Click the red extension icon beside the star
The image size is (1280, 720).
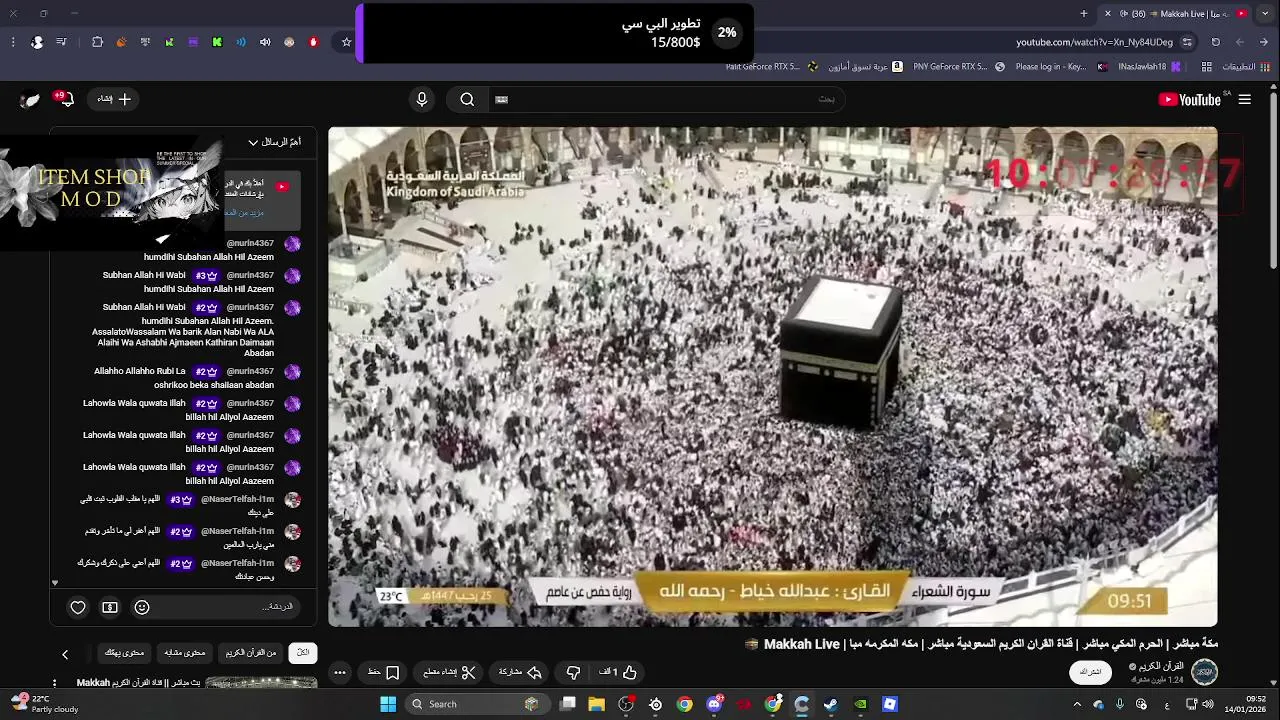(313, 42)
